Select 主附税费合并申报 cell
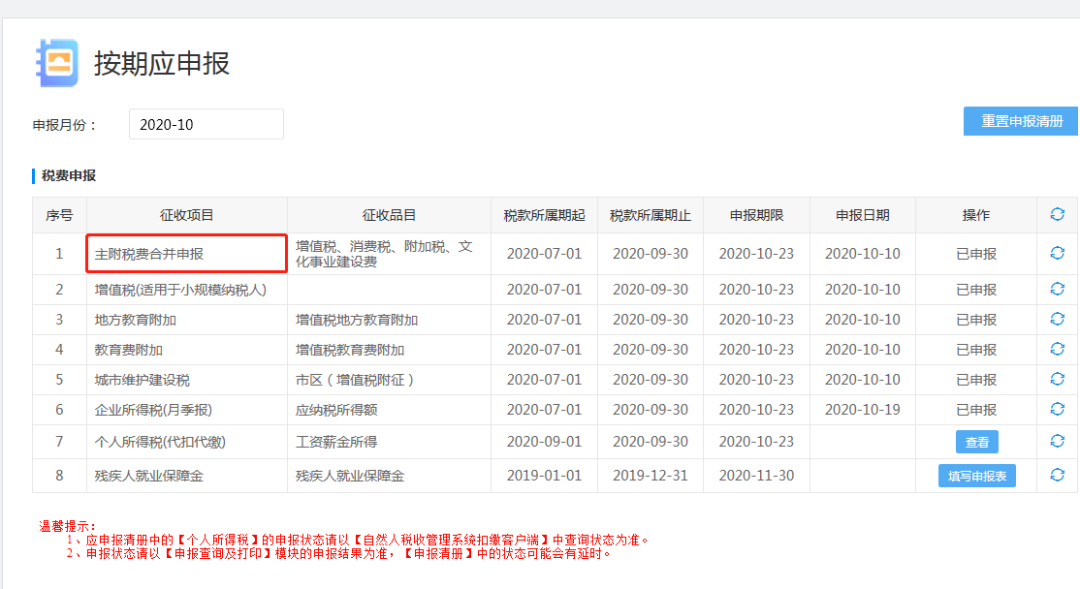Image resolution: width=1080 pixels, height=589 pixels. (x=187, y=254)
